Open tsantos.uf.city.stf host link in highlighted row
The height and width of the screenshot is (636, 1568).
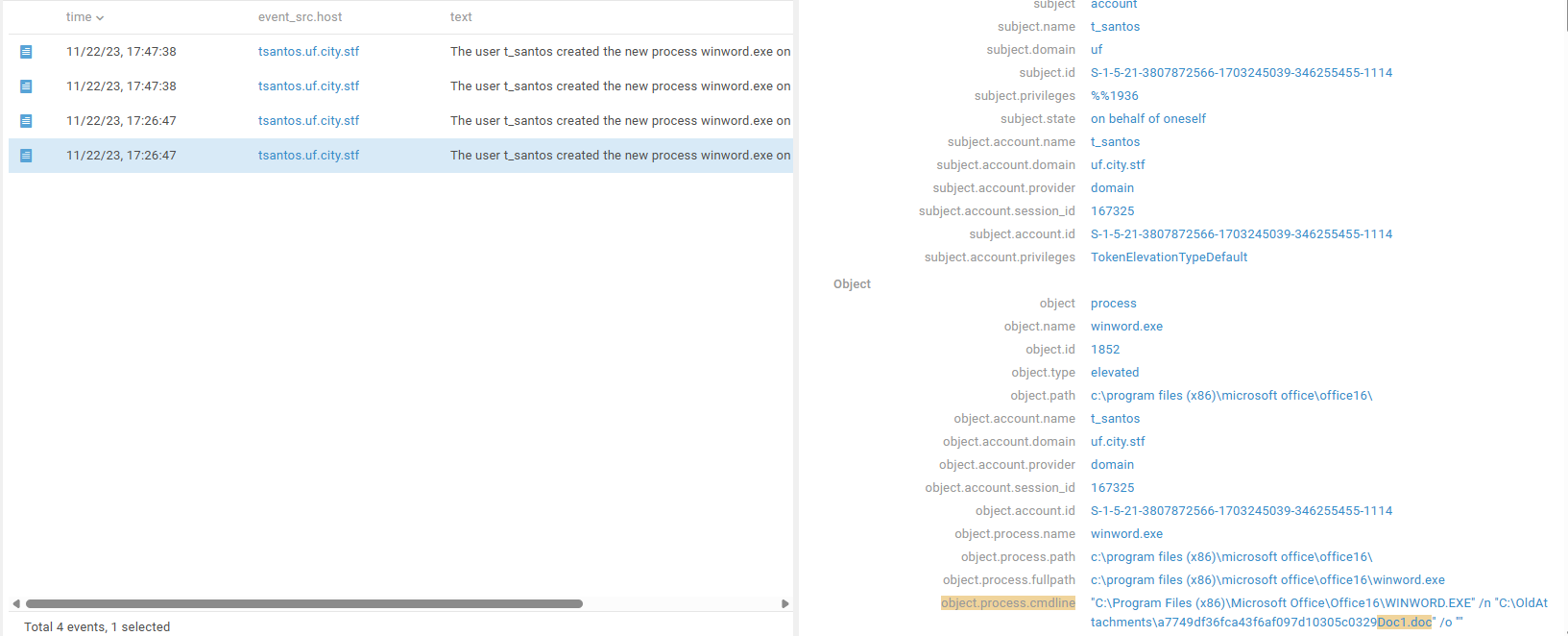pos(308,156)
